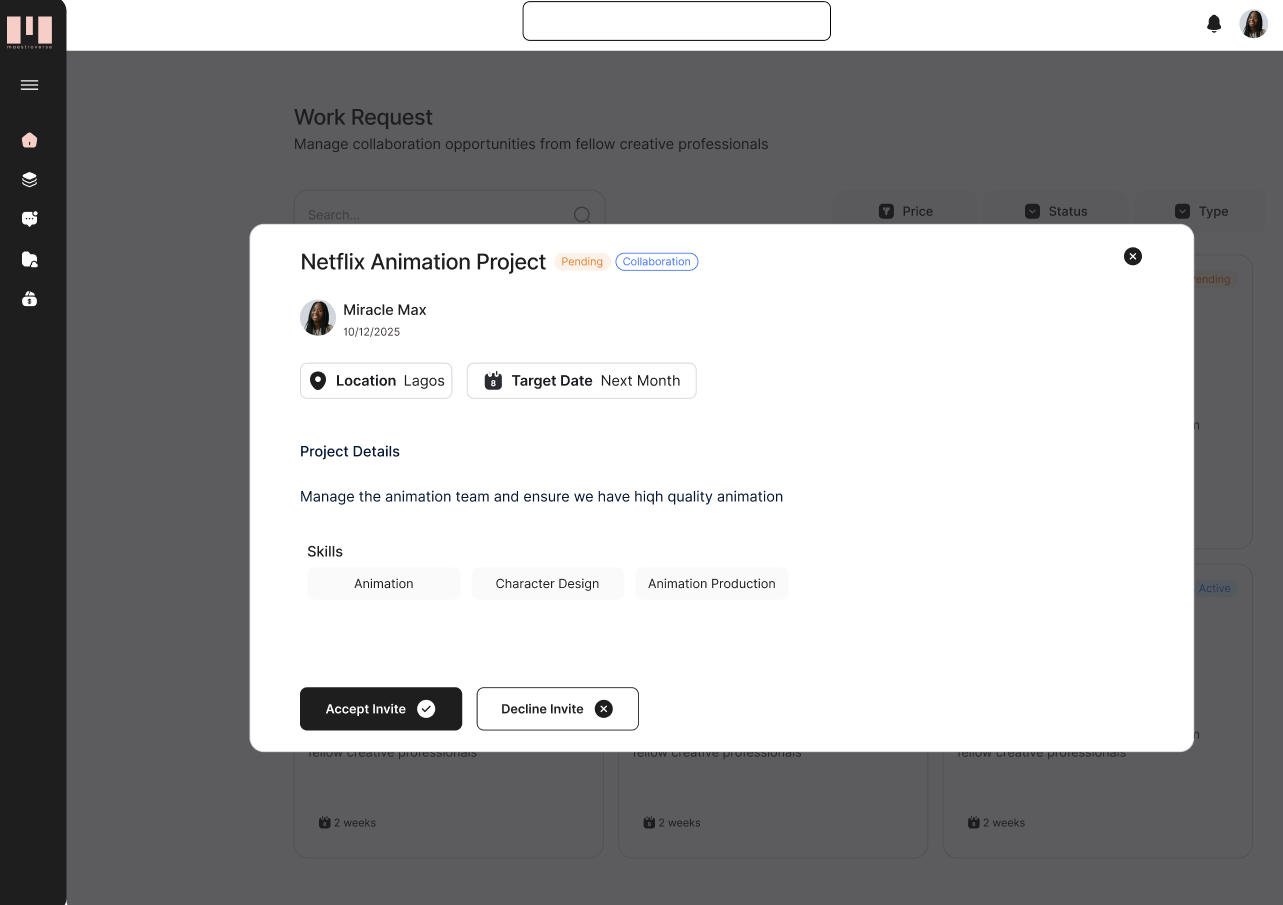Open notifications from the bell icon

[x=1213, y=23]
